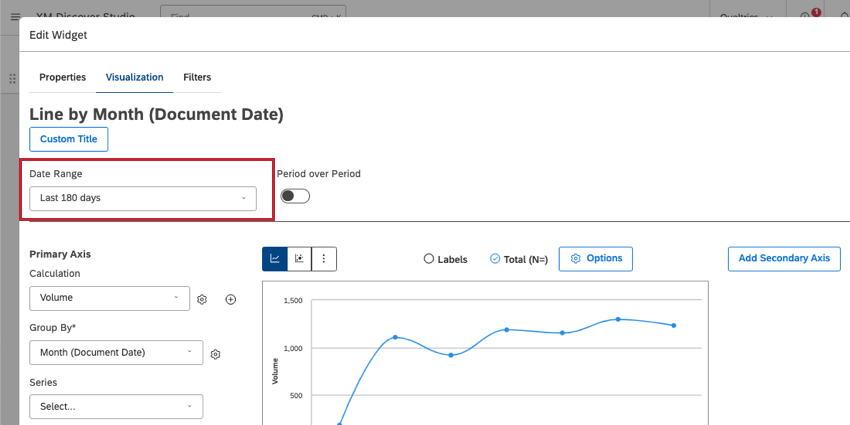The image size is (850, 425).
Task: Switch to the Filters tab
Action: click(x=197, y=77)
